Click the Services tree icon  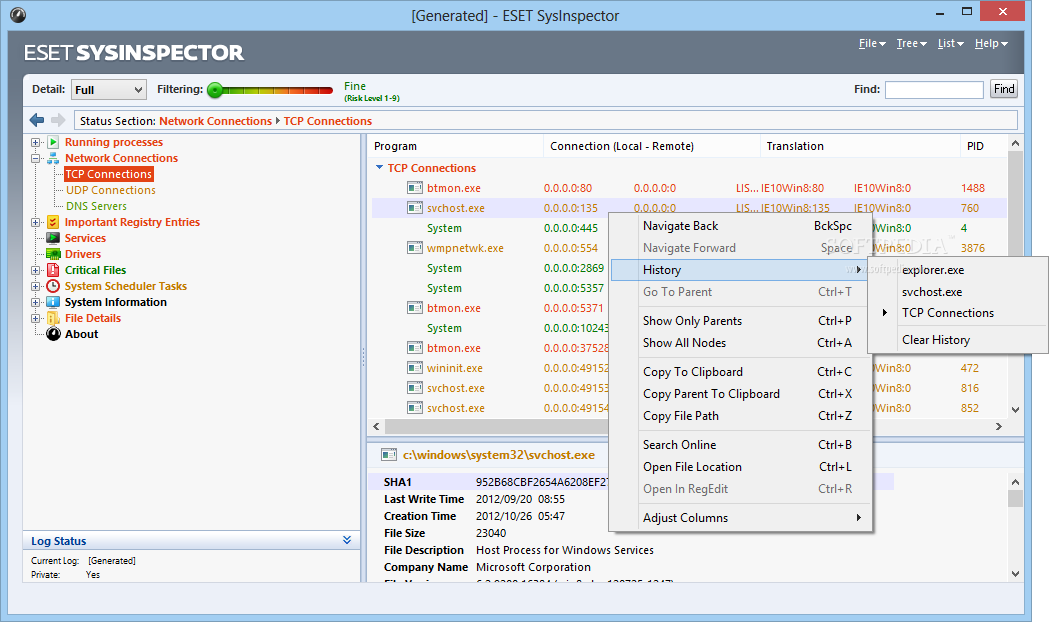coord(53,238)
